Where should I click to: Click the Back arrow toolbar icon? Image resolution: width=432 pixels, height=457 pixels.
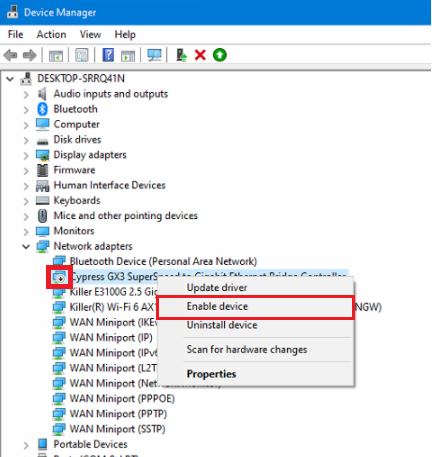coord(11,55)
